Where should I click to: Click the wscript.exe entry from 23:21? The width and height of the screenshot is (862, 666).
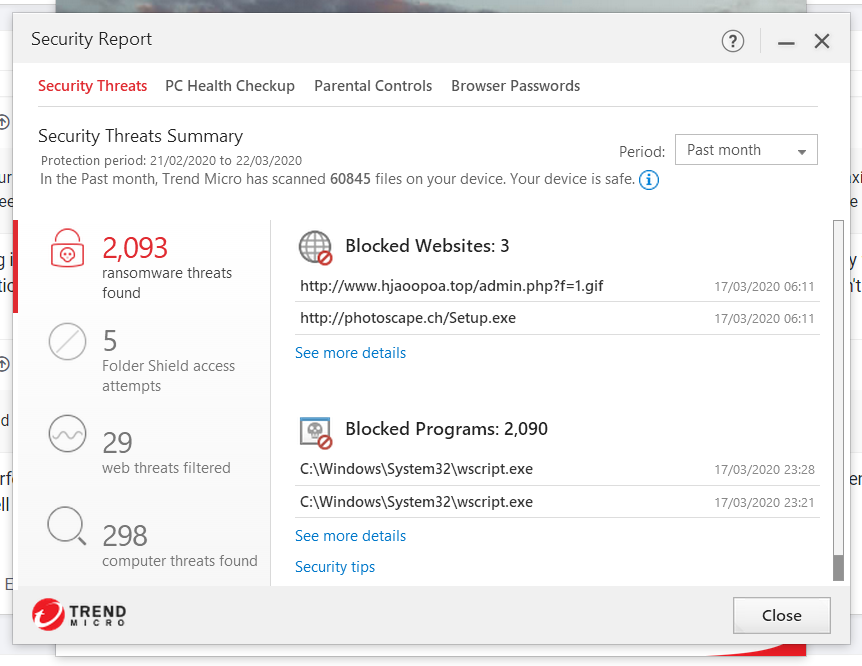pos(557,502)
